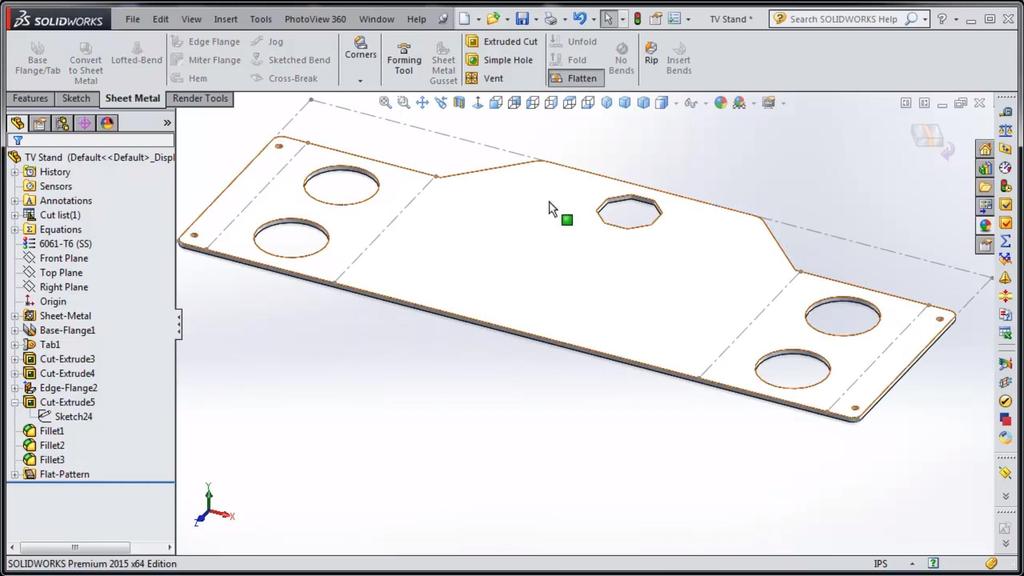This screenshot has width=1024, height=576.
Task: Click the Section View icon
Action: click(459, 103)
